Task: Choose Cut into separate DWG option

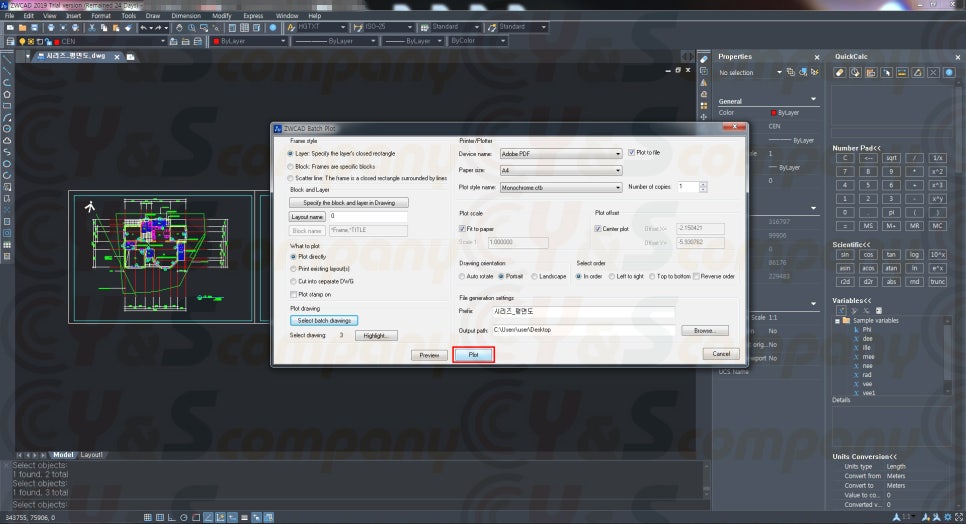Action: pos(293,281)
